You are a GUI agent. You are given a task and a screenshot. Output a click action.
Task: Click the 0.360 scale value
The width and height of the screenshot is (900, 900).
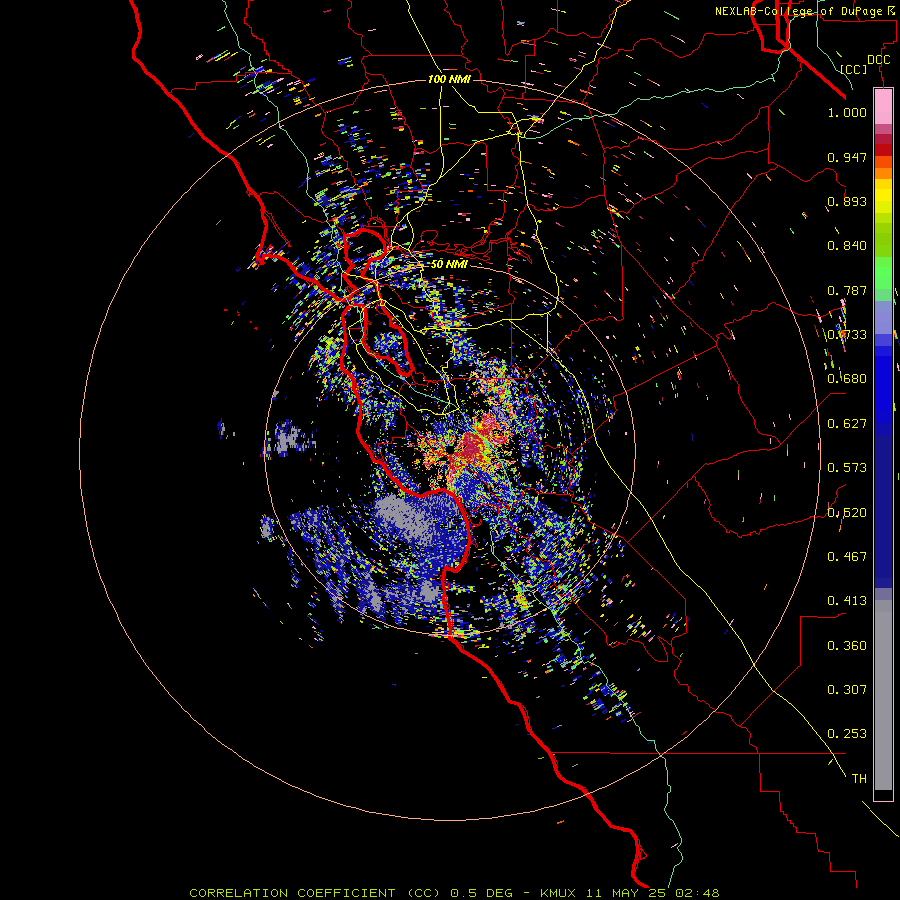[847, 646]
